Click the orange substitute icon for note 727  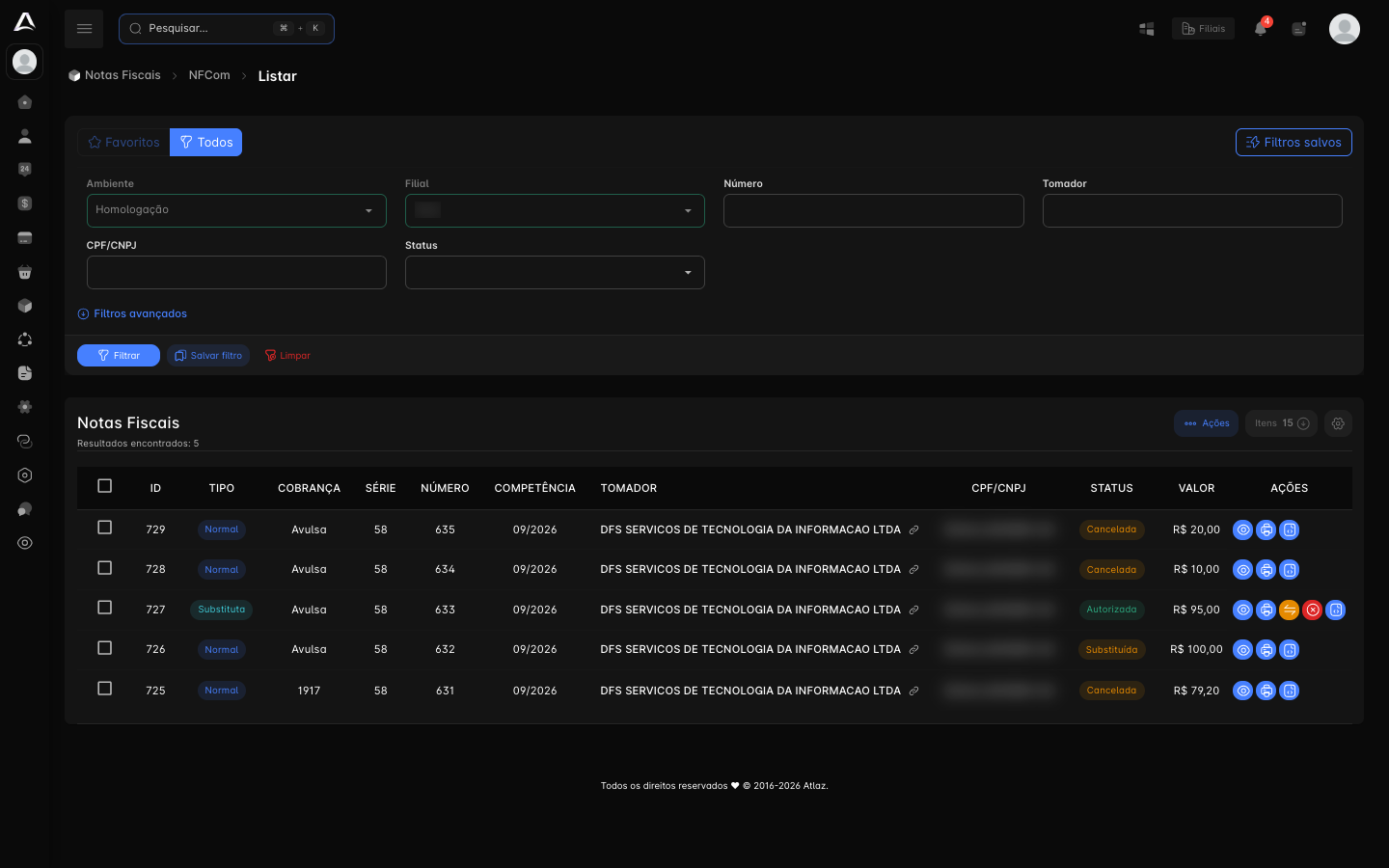point(1289,610)
